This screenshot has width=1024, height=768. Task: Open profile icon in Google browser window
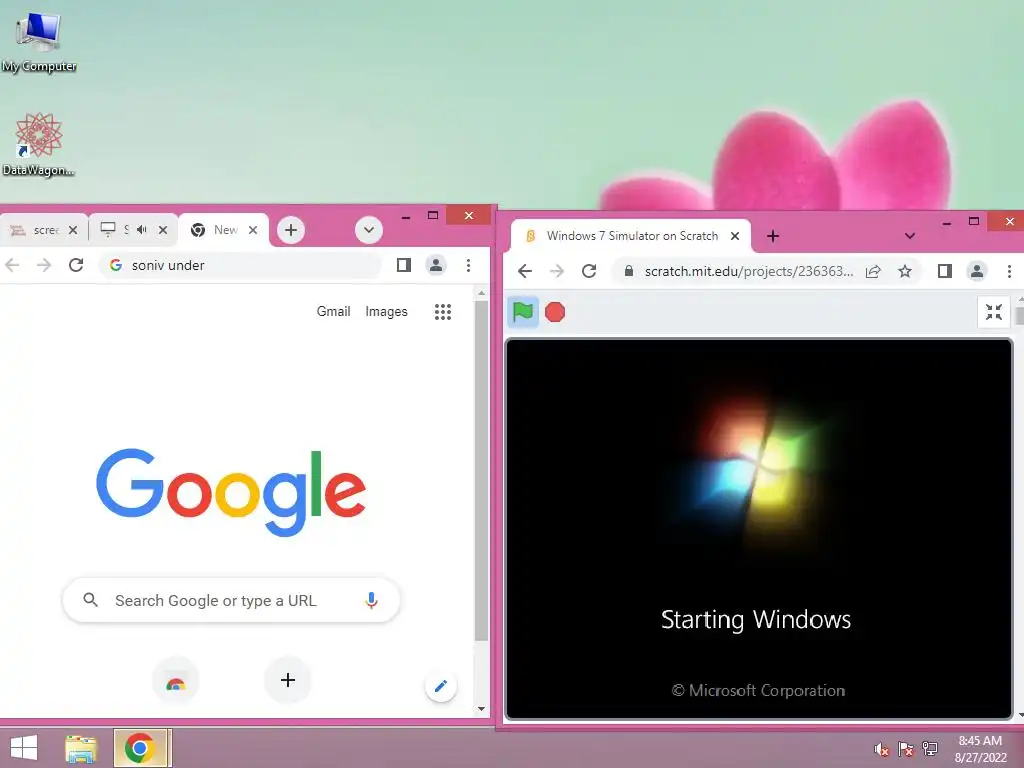click(436, 264)
